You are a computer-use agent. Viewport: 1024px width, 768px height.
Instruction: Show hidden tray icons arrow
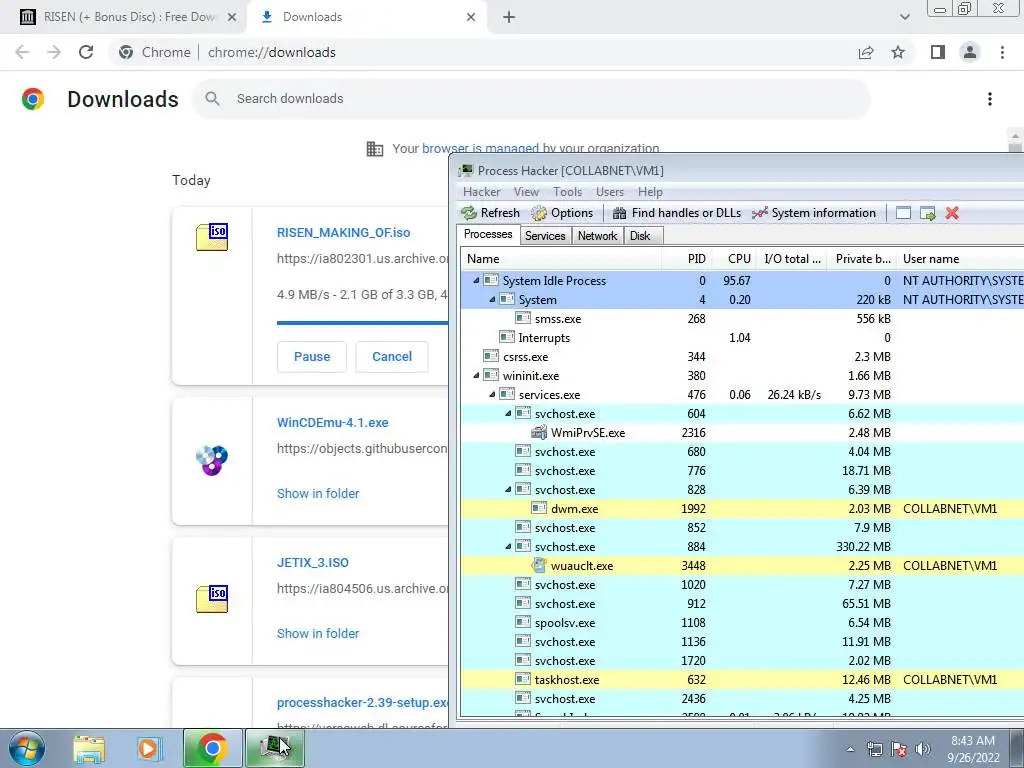pyautogui.click(x=850, y=749)
